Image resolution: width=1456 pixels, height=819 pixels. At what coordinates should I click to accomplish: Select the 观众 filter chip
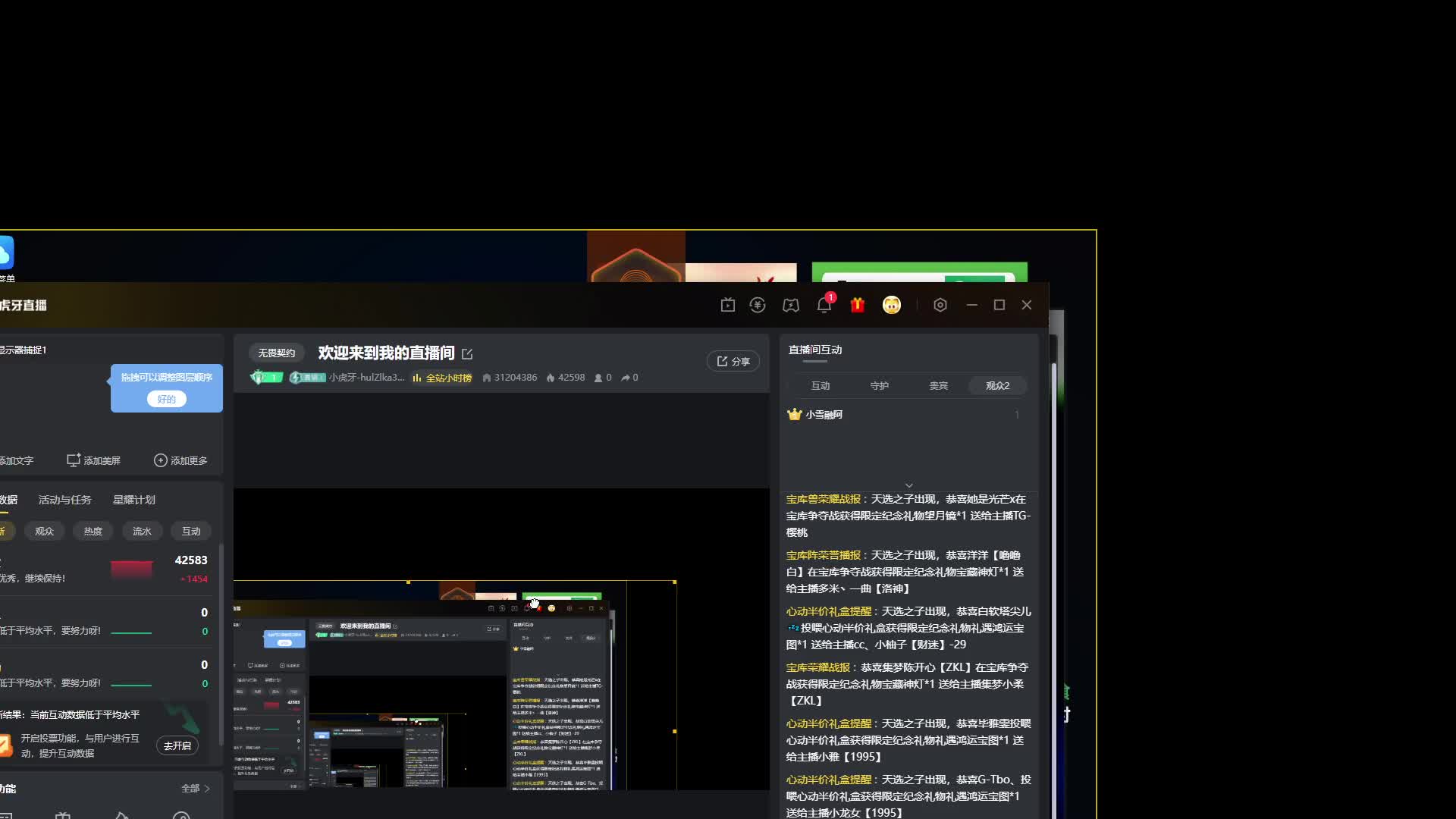coord(44,531)
